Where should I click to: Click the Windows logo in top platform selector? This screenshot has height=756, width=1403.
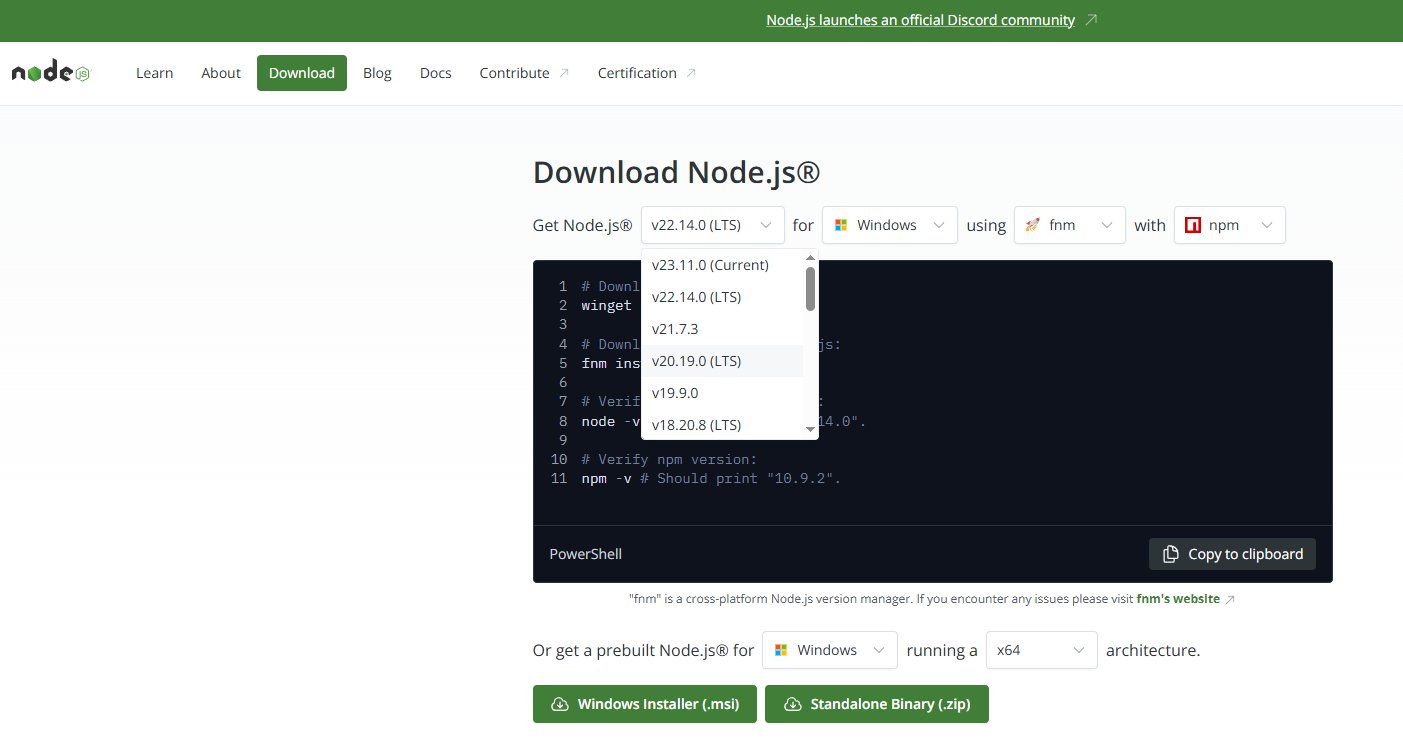[x=841, y=225]
